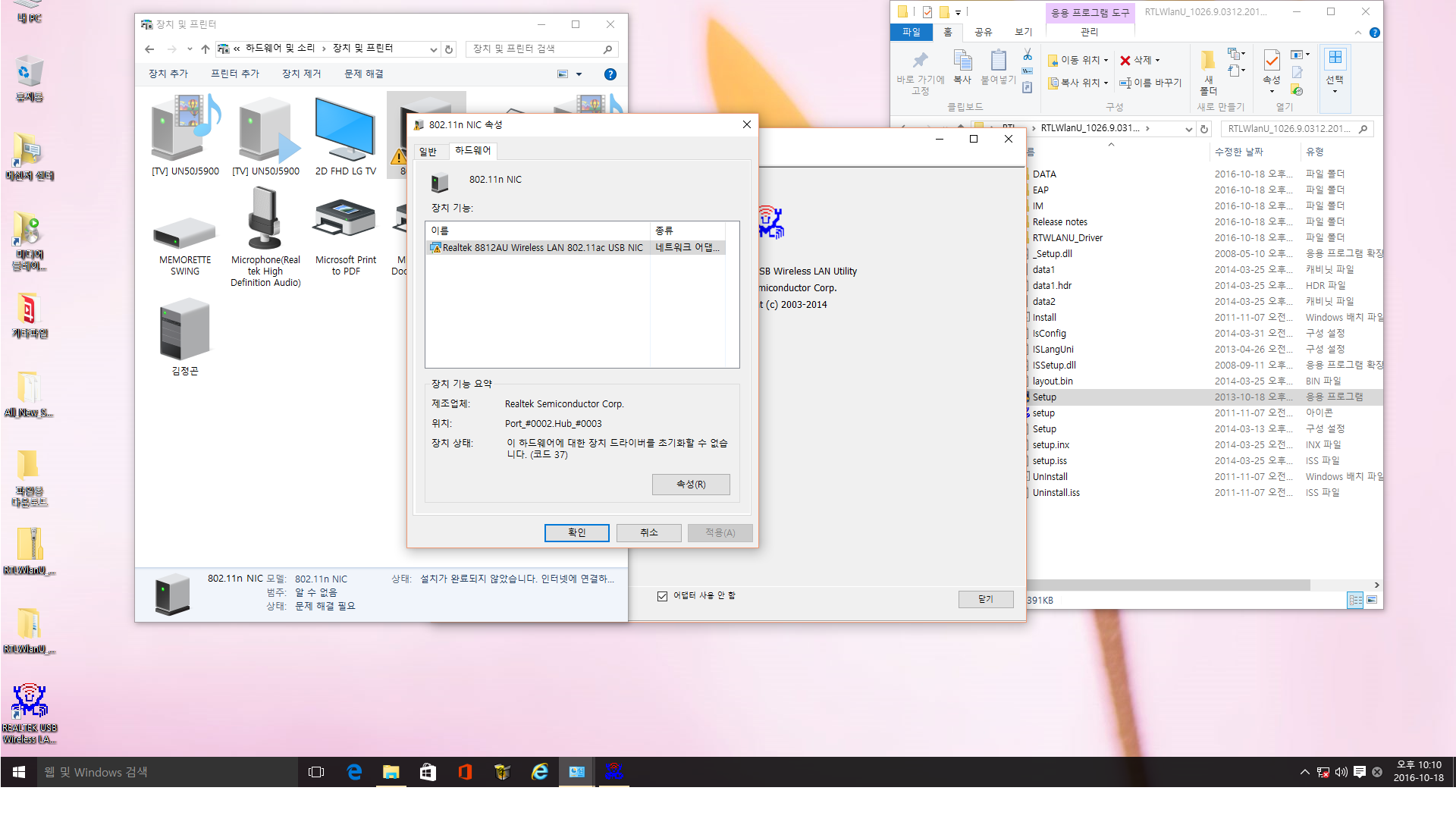Screen dimensions: 1456x819
Task: Select the RTWLANU_Driver folder in Explorer list
Action: point(1068,238)
